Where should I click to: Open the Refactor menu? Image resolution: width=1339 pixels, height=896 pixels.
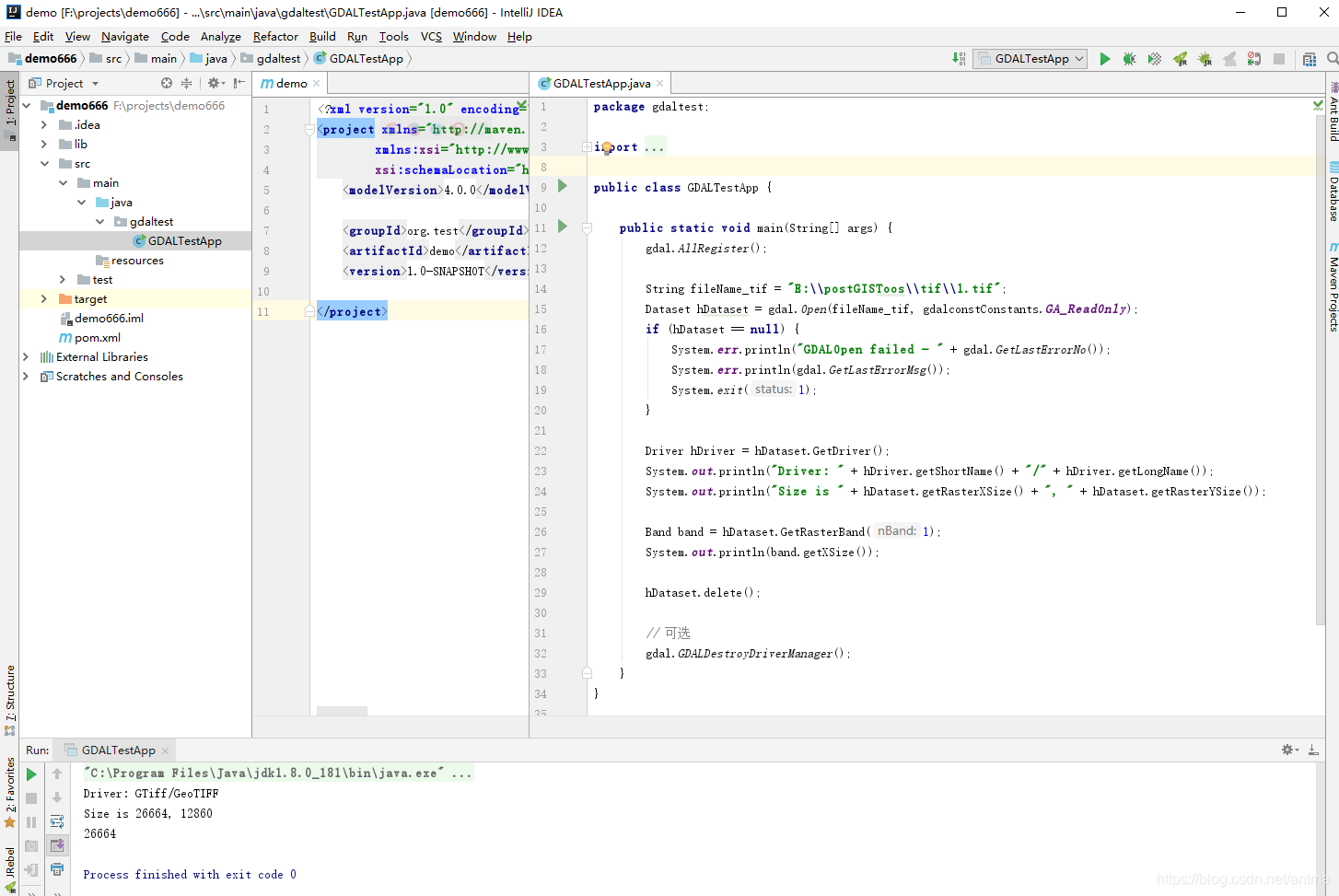coord(275,37)
